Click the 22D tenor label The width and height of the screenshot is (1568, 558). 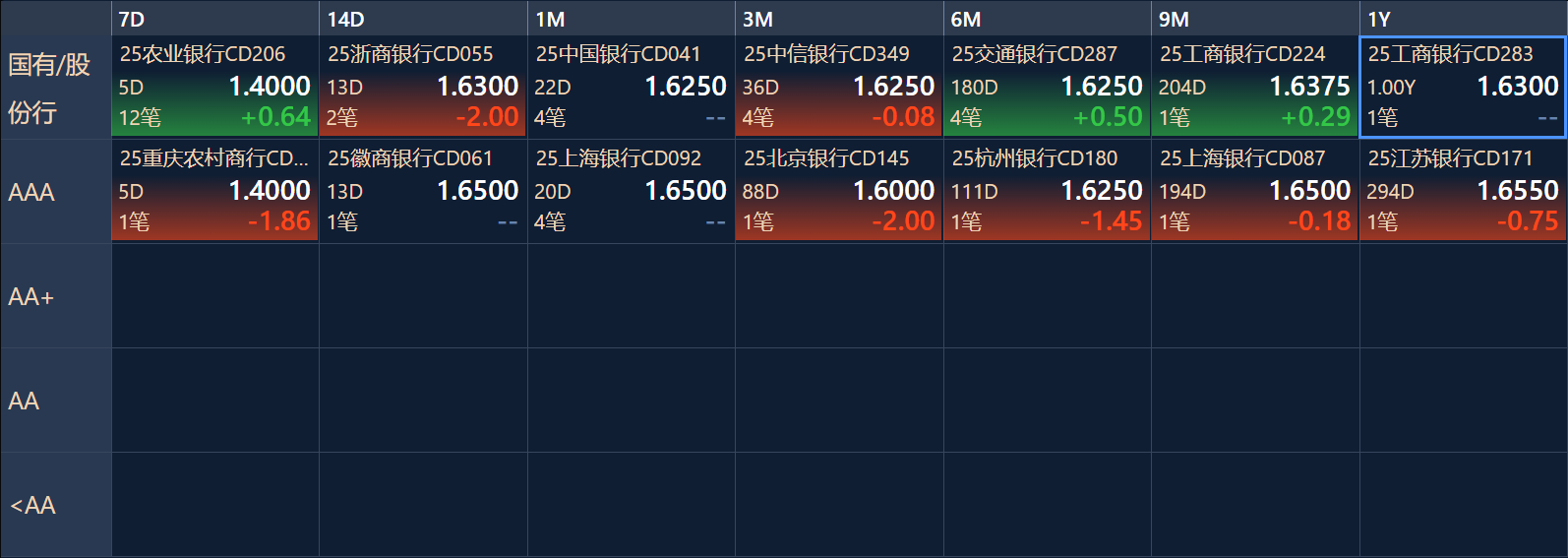coord(553,88)
